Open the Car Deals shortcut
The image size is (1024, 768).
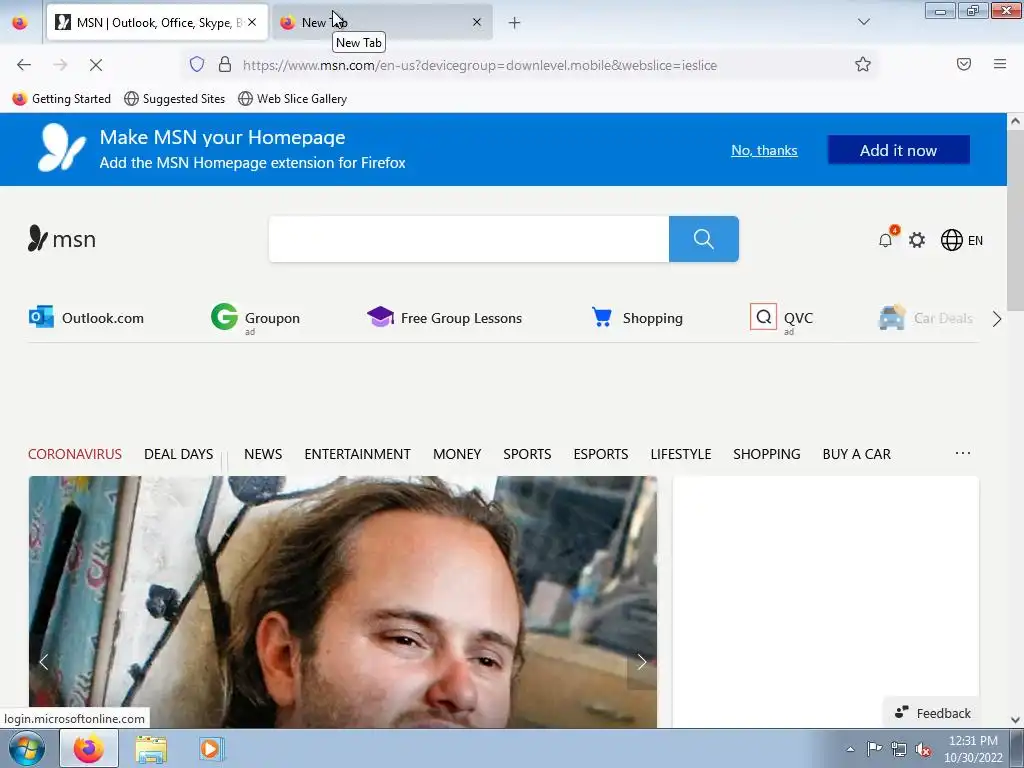[925, 318]
